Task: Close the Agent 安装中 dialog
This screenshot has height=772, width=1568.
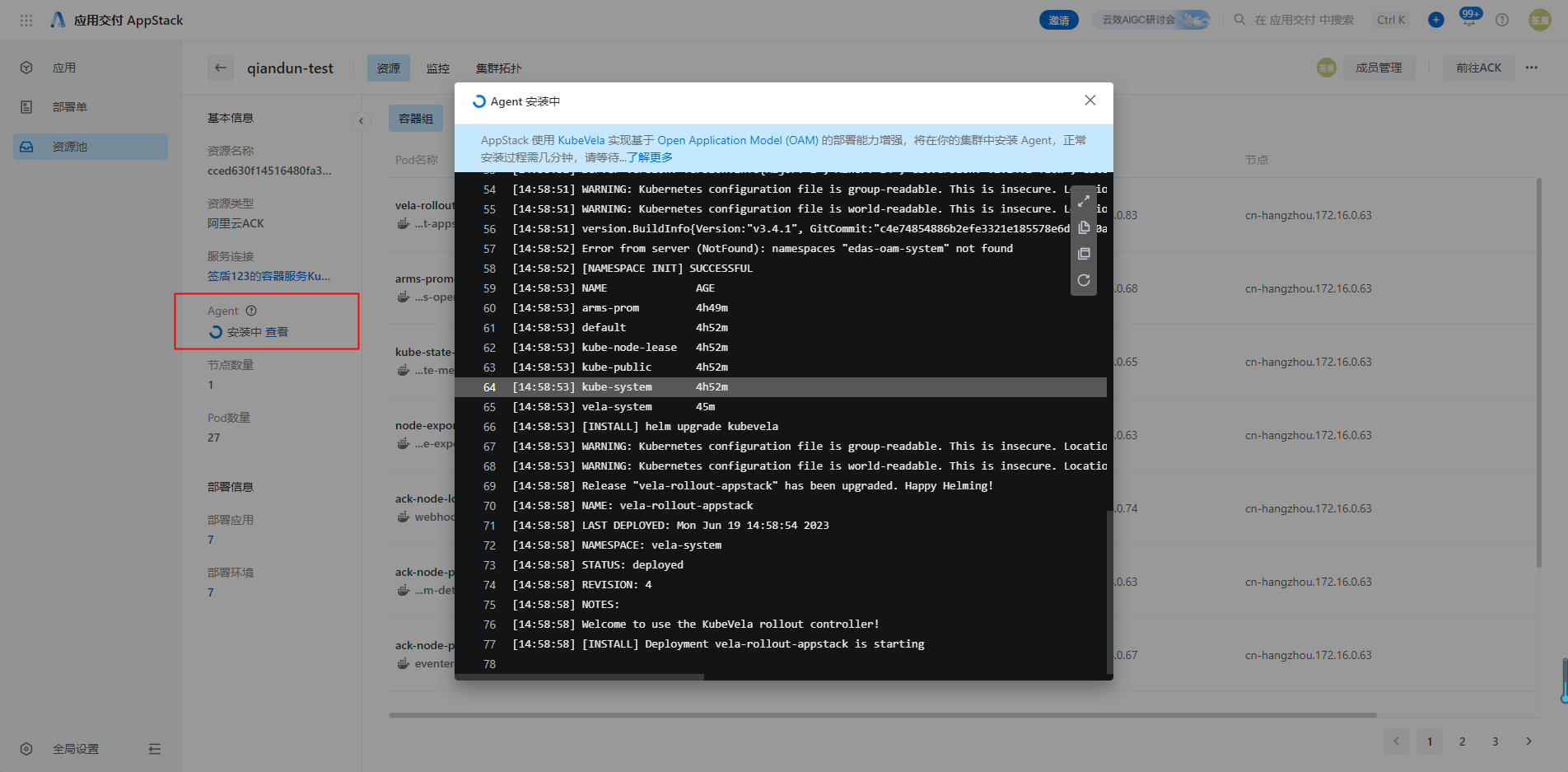Action: click(1090, 100)
